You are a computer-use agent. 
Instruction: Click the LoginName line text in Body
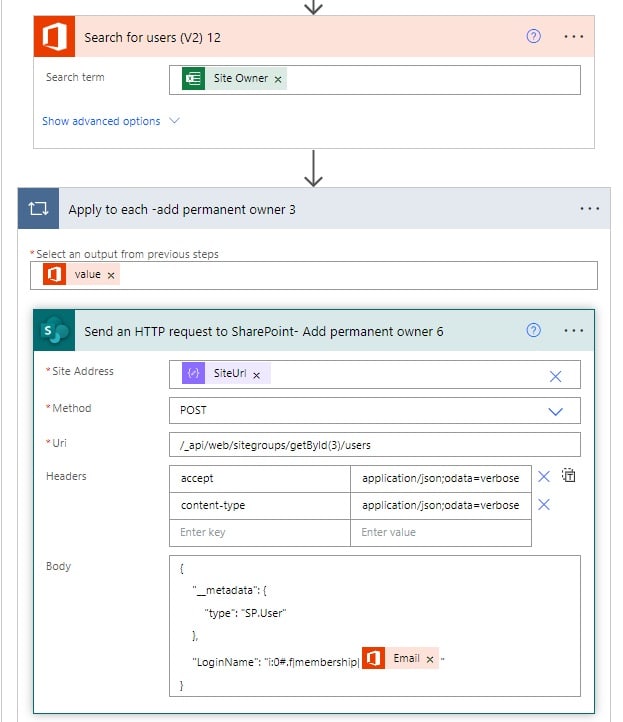[276, 662]
